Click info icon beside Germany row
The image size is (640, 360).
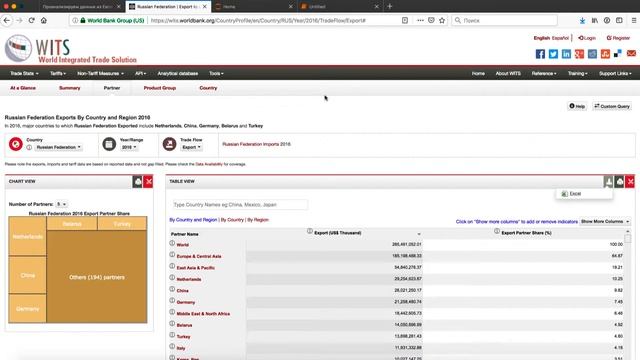tap(172, 300)
